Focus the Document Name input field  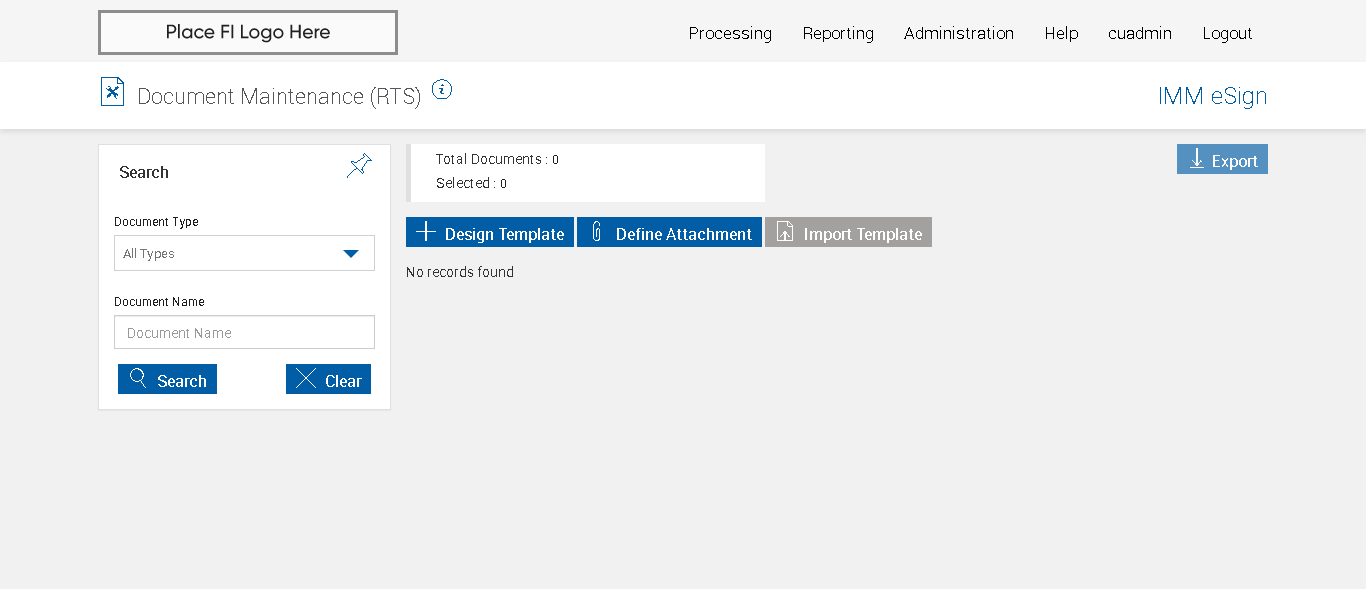[x=244, y=333]
